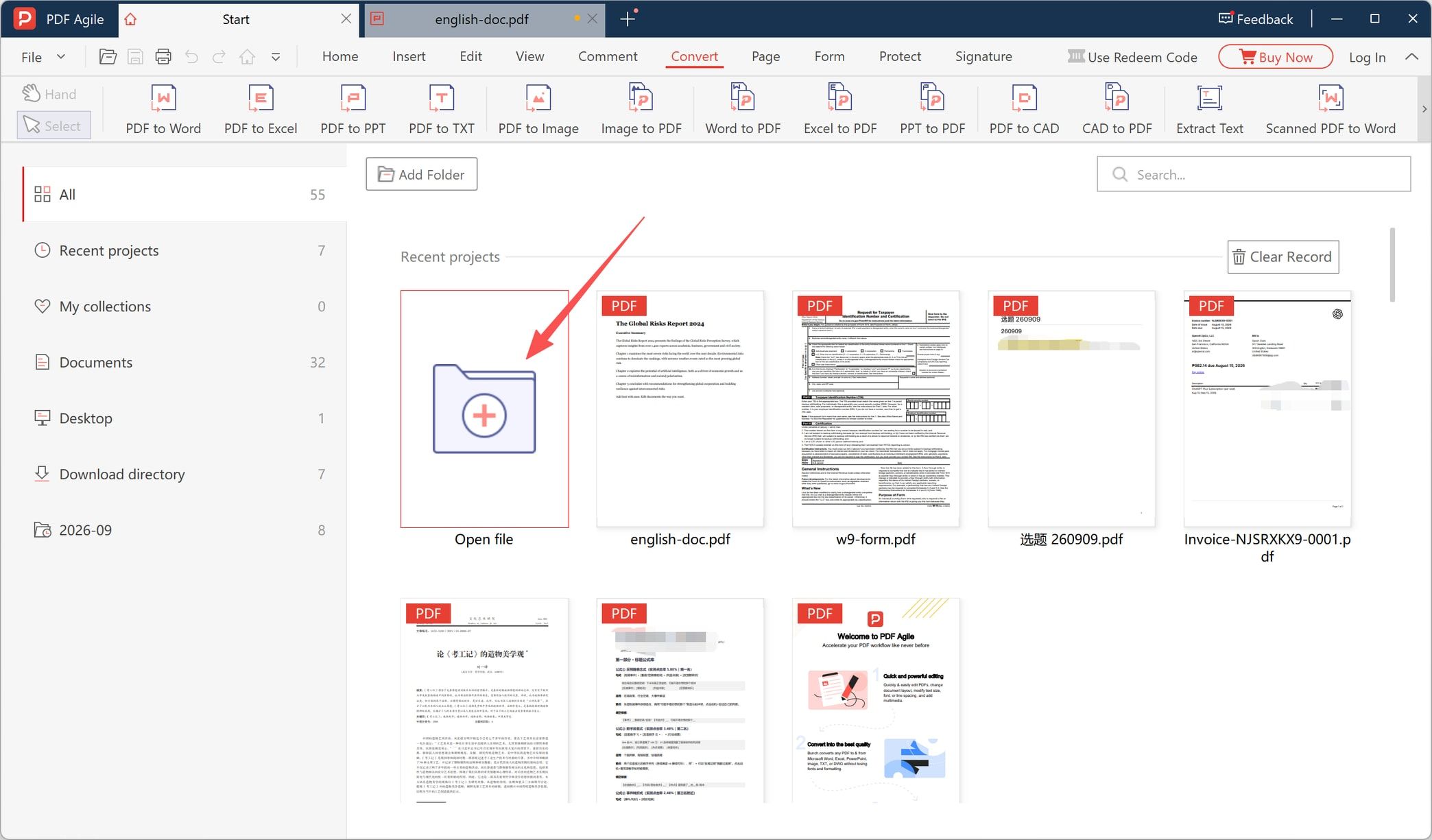This screenshot has height=840, width=1432.
Task: Expand the quick access toolbar customize arrow
Action: pyautogui.click(x=276, y=57)
